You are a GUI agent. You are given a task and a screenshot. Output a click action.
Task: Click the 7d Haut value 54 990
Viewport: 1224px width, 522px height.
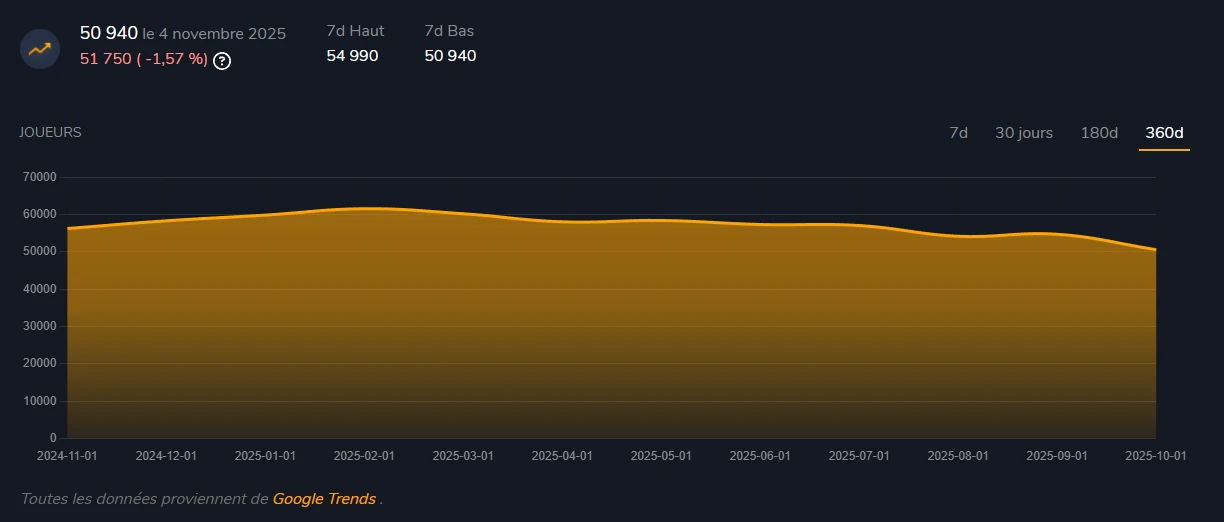352,56
